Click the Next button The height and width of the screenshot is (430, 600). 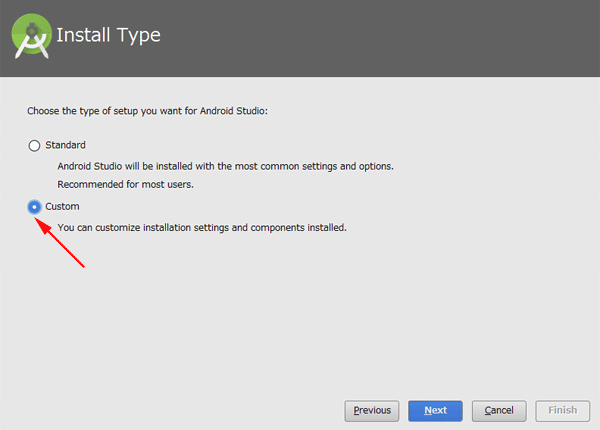(x=435, y=411)
